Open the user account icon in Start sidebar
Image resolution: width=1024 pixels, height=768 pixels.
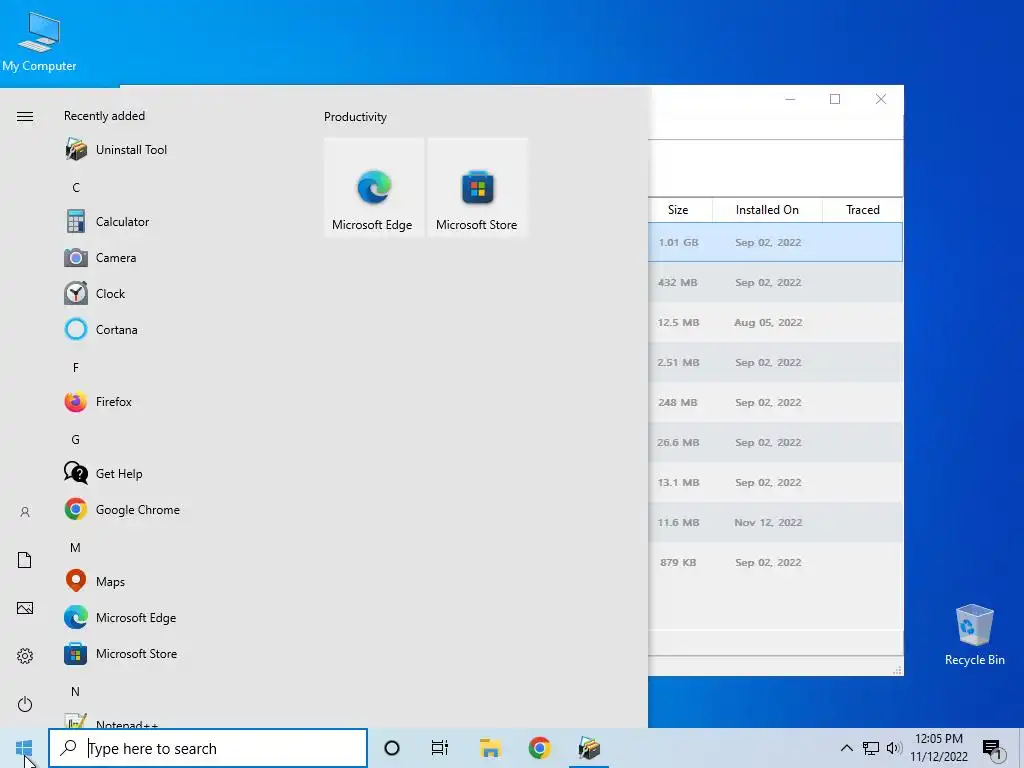pyautogui.click(x=25, y=512)
